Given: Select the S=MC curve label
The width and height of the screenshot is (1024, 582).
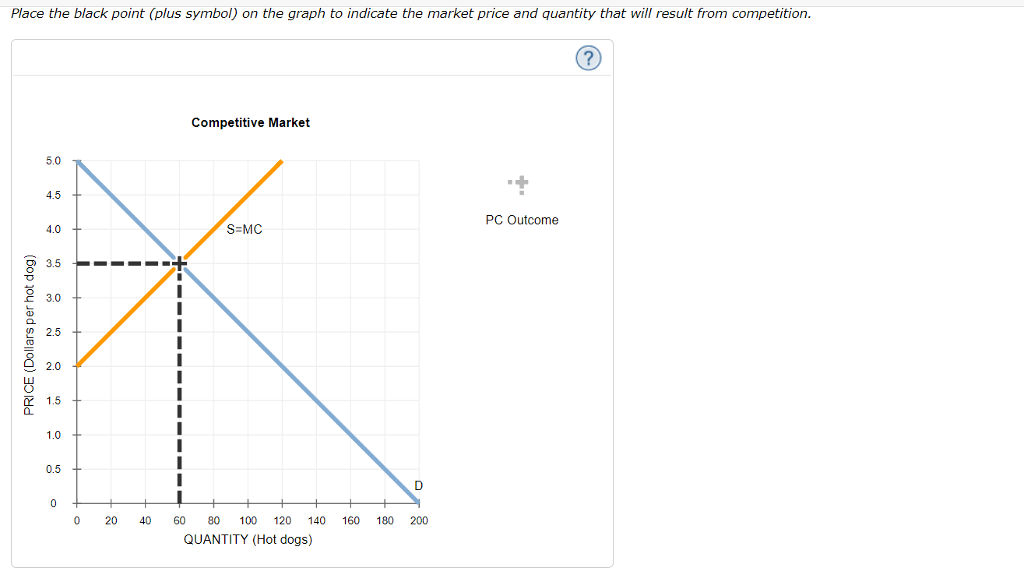Looking at the screenshot, I should click(244, 229).
